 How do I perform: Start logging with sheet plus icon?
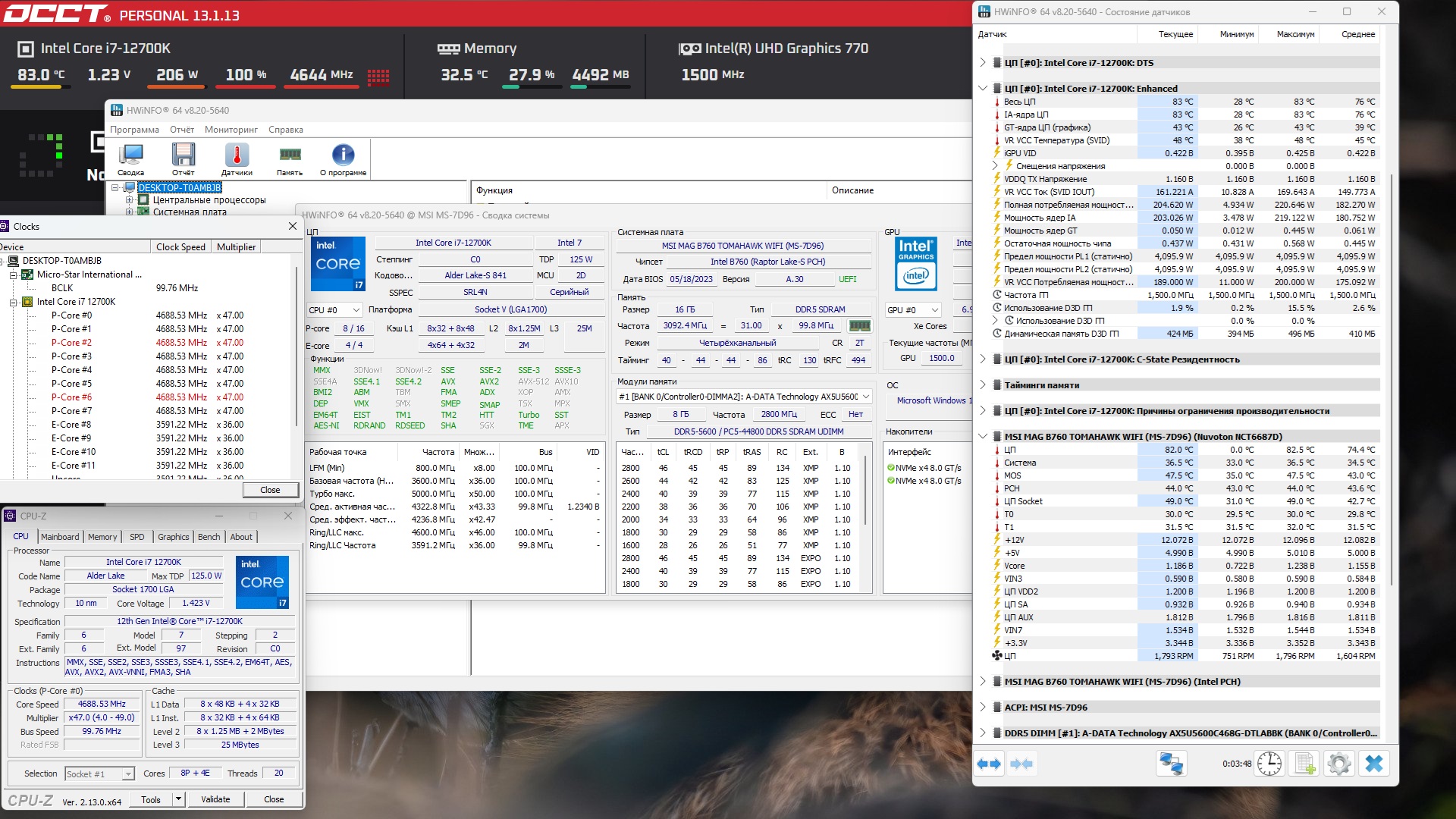click(x=1304, y=764)
